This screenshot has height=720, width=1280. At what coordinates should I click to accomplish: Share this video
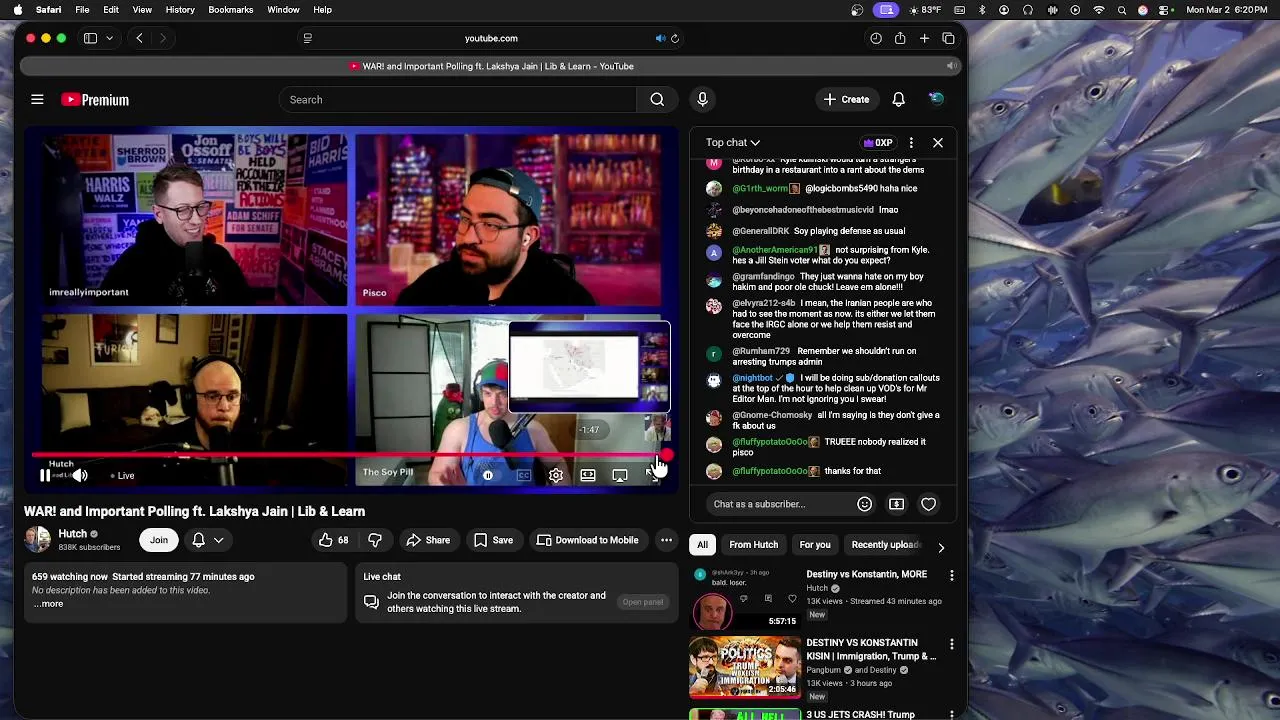(x=428, y=540)
